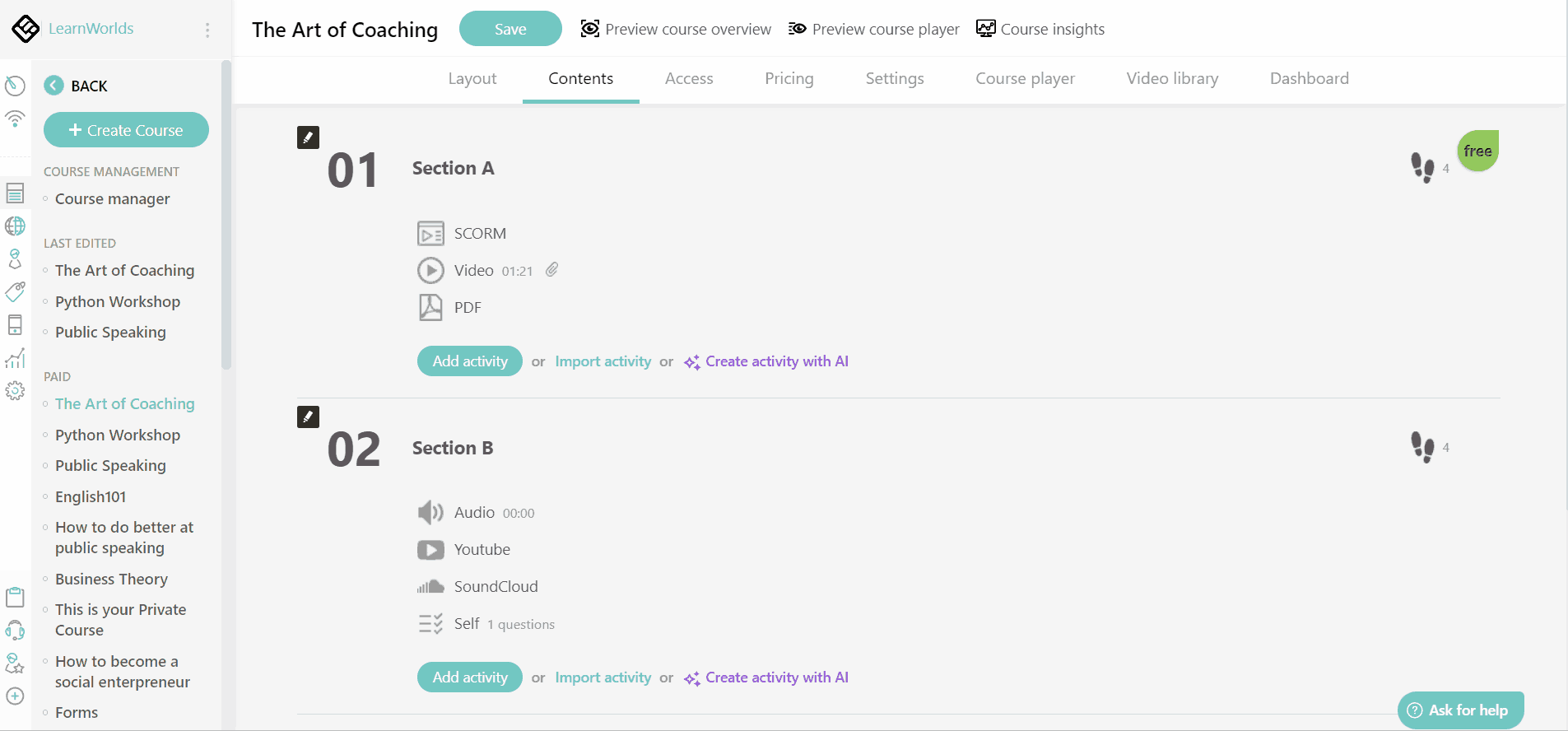This screenshot has height=731, width=1568.
Task: Click Import activity link in Section B
Action: [602, 677]
